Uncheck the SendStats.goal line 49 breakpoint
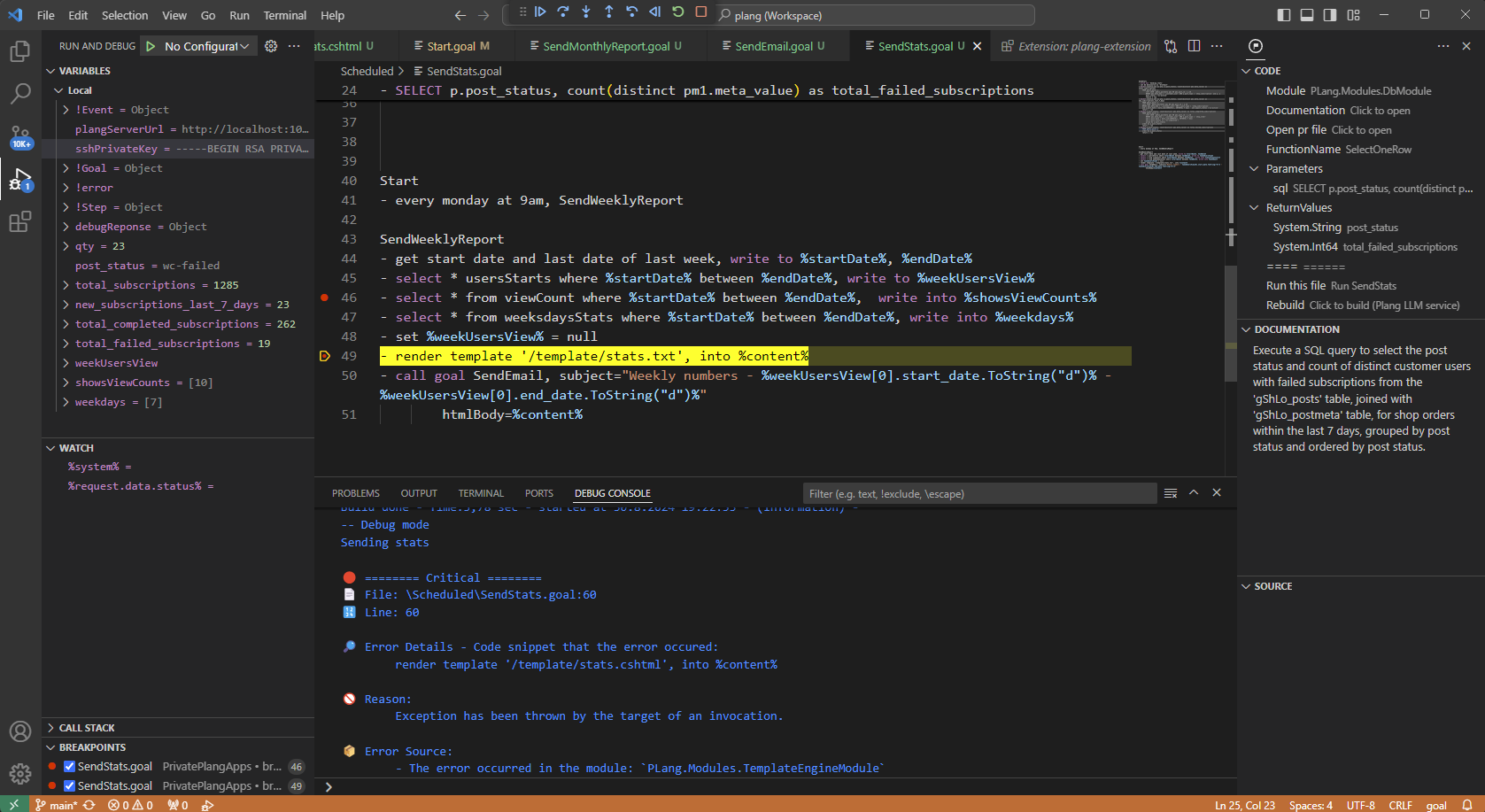 click(x=69, y=786)
